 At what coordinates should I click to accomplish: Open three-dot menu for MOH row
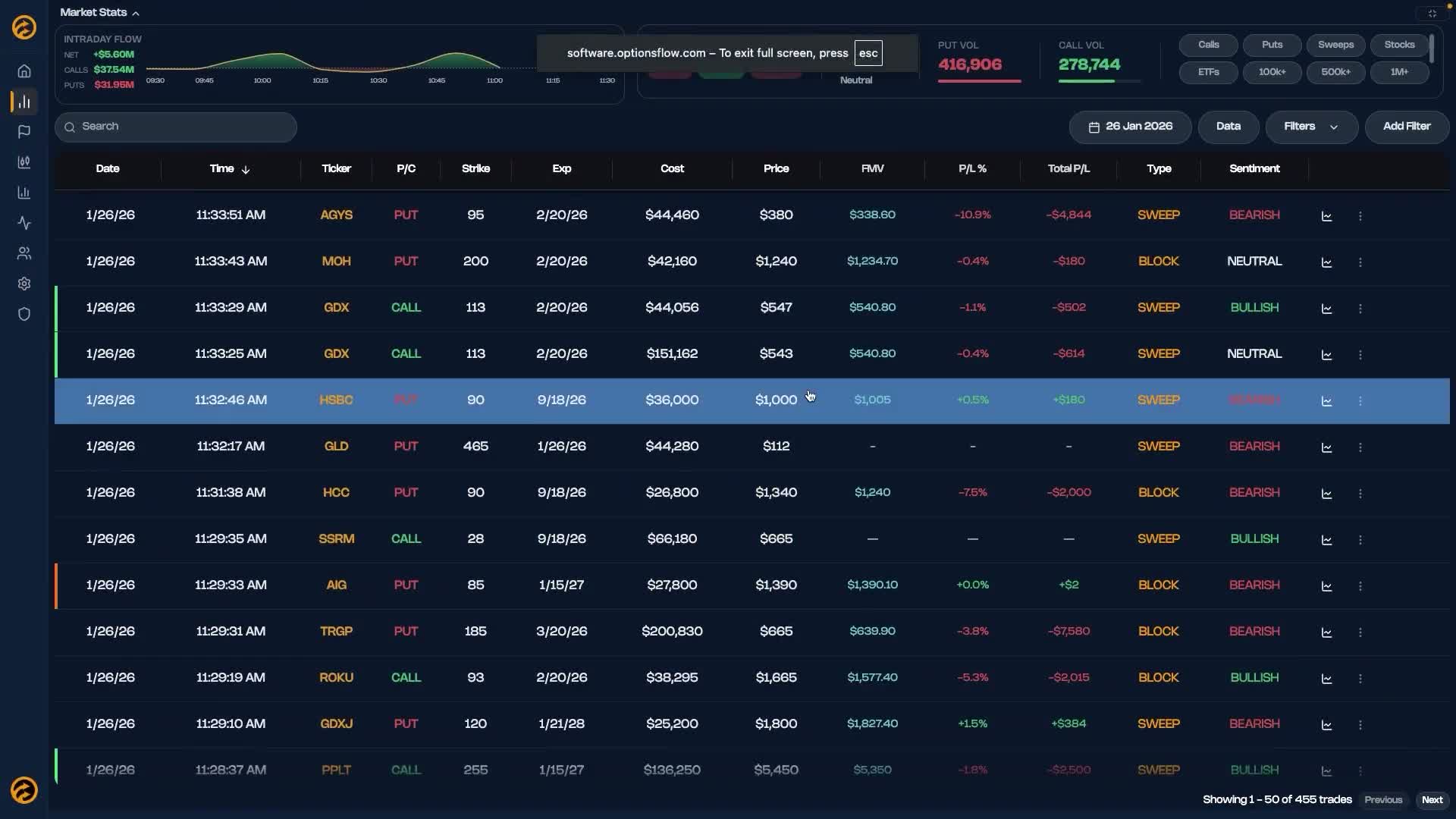point(1360,262)
